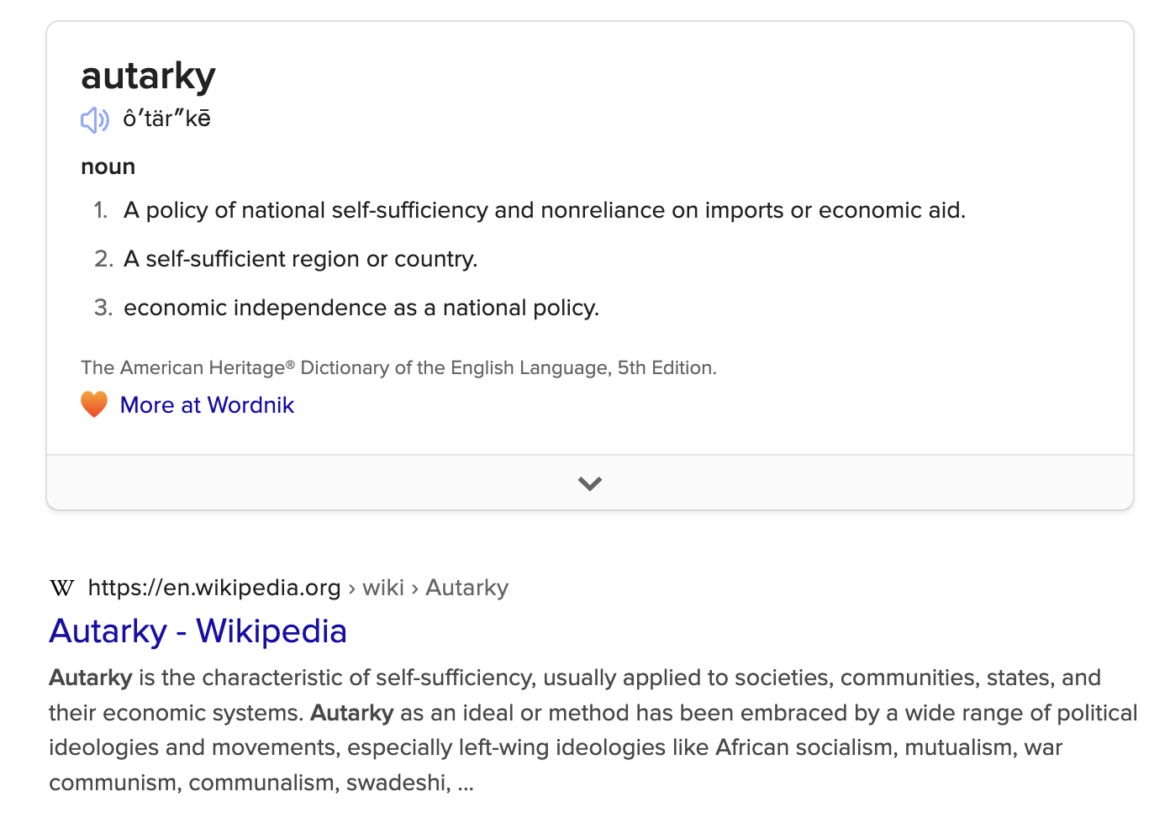Viewport: 1170px width, 839px height.
Task: Click the second definition, self-sufficient region
Action: (300, 259)
